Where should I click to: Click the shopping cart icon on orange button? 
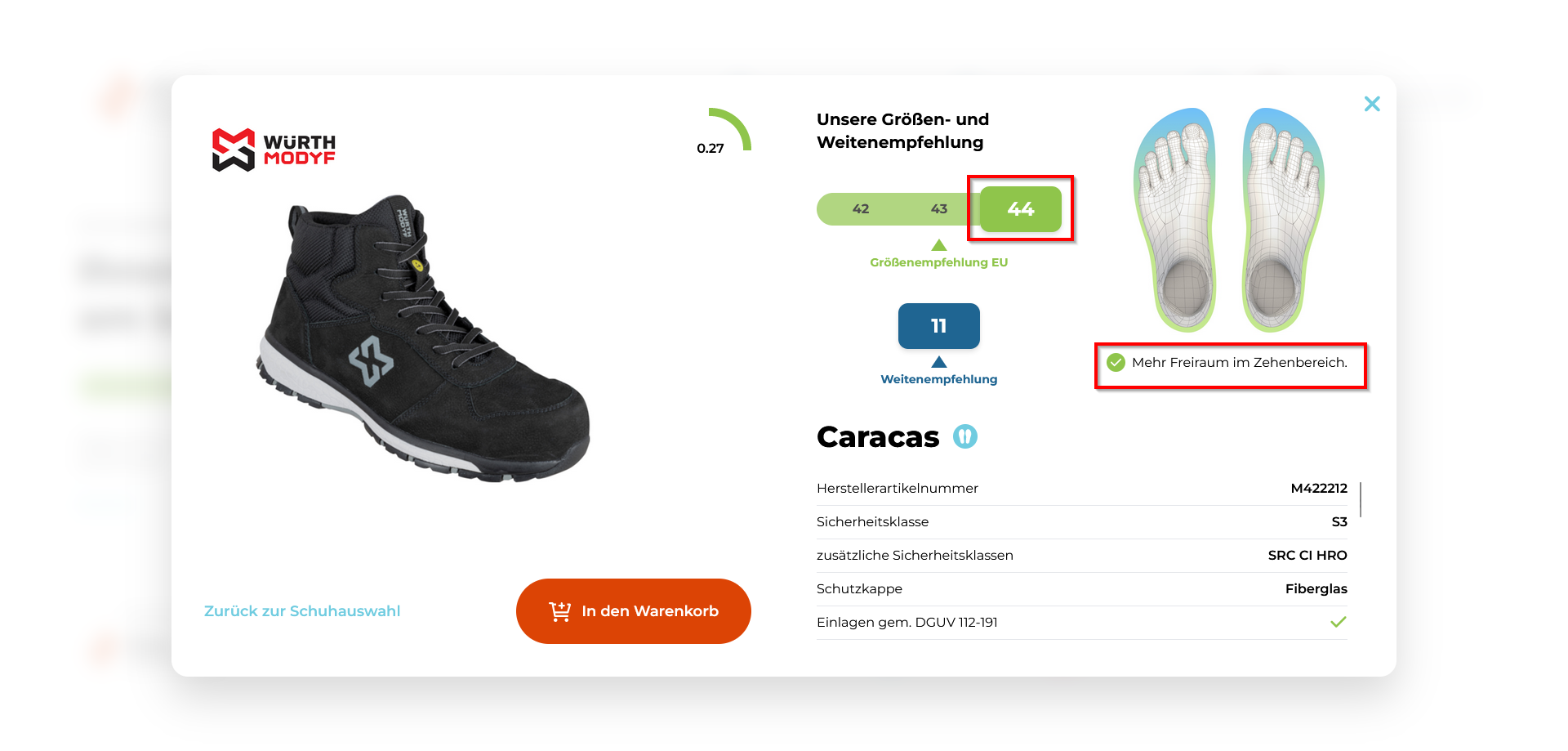[560, 611]
